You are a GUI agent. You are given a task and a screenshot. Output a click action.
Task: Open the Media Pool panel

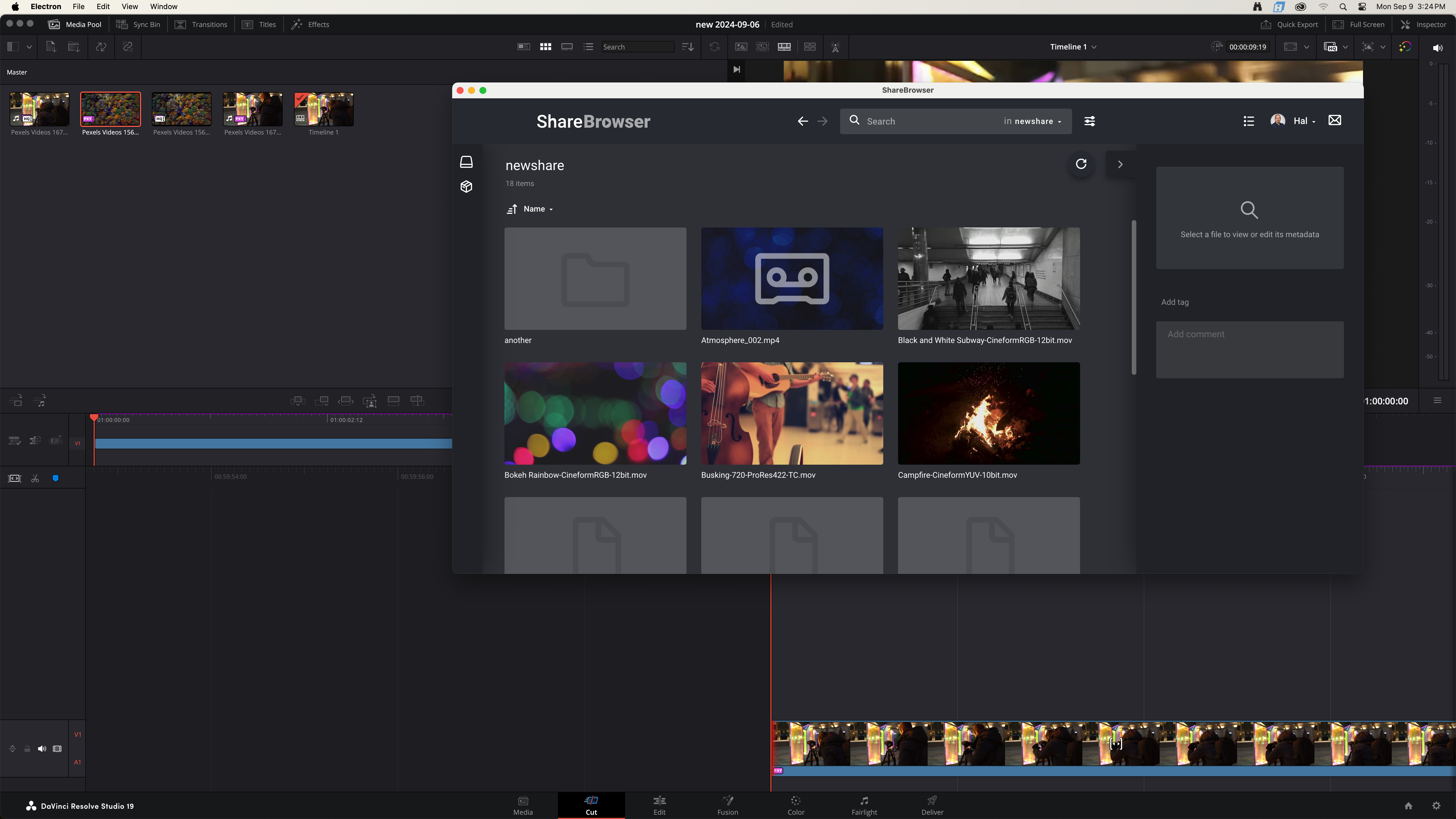point(75,24)
